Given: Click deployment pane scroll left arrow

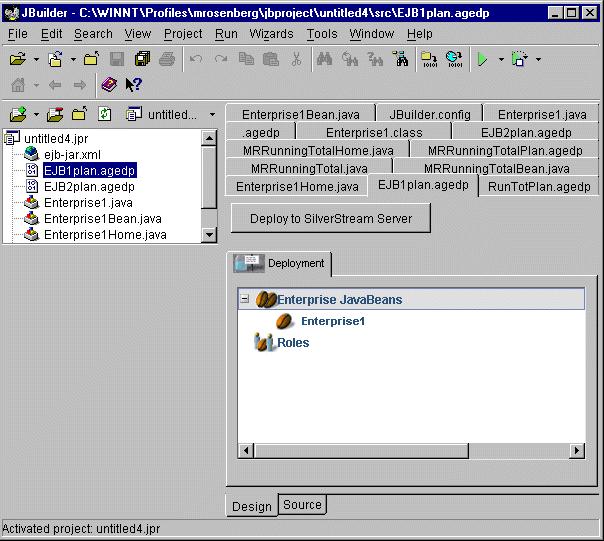Looking at the screenshot, I should pyautogui.click(x=246, y=450).
